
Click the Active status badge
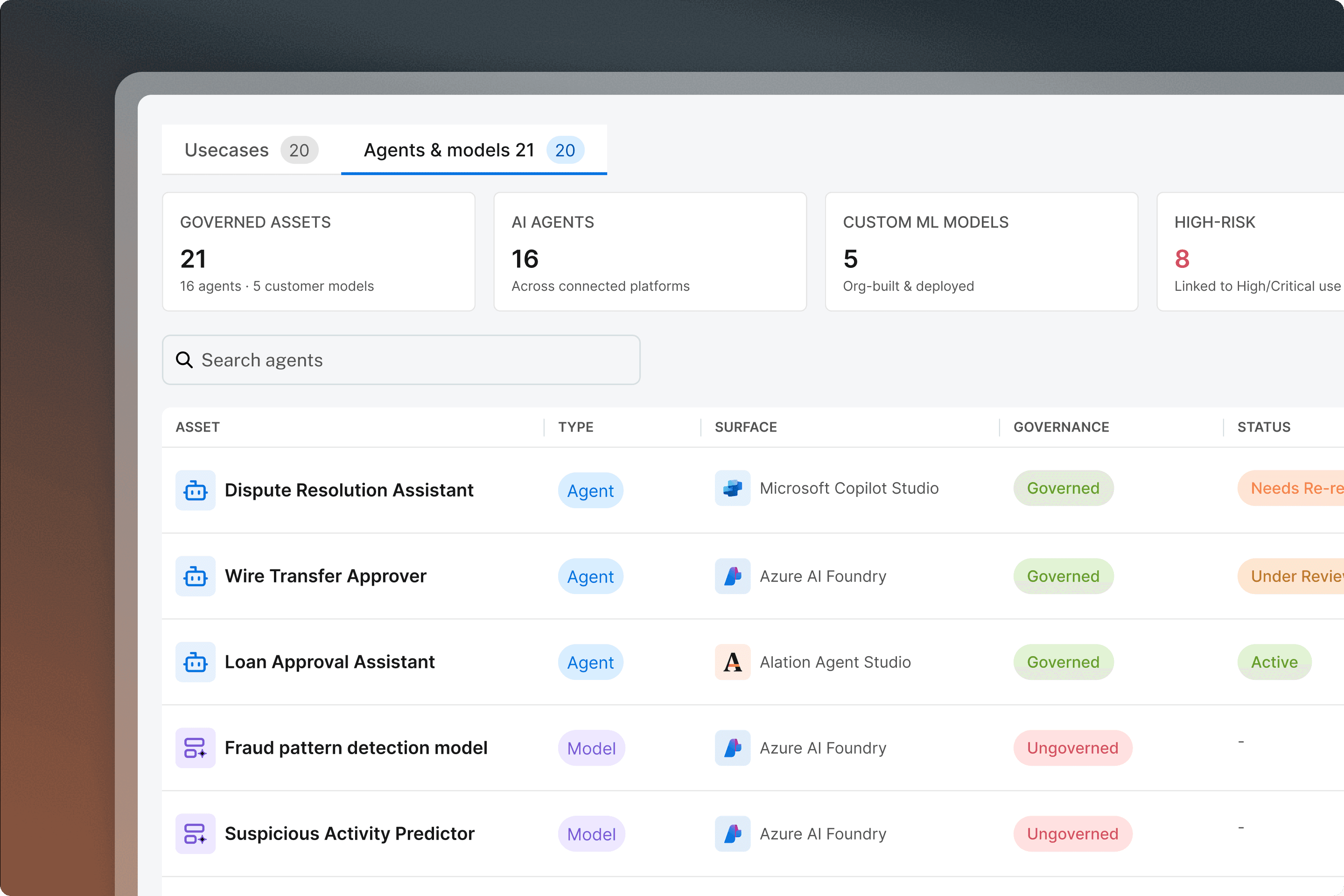click(x=1274, y=662)
